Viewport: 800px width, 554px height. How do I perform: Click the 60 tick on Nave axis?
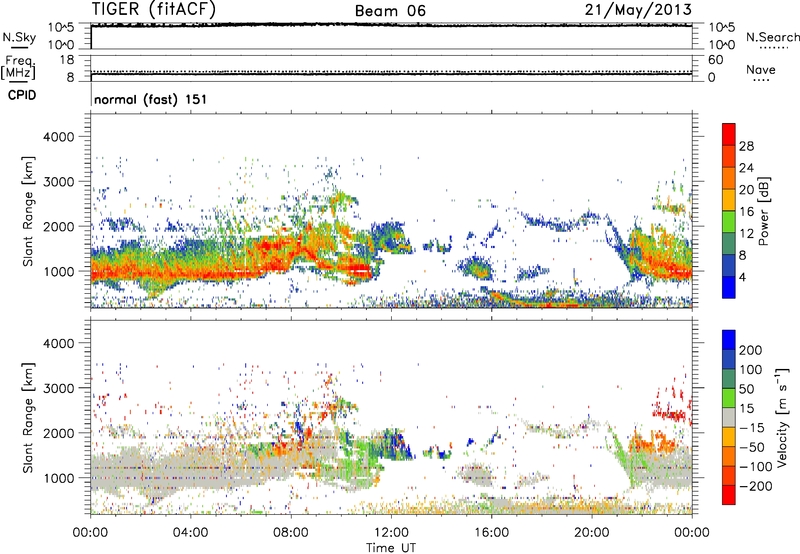pos(716,60)
